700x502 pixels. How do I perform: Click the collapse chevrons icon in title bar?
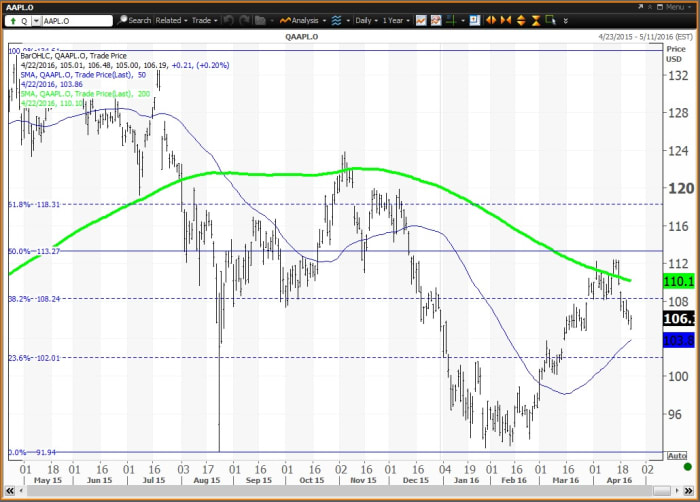pyautogui.click(x=650, y=7)
